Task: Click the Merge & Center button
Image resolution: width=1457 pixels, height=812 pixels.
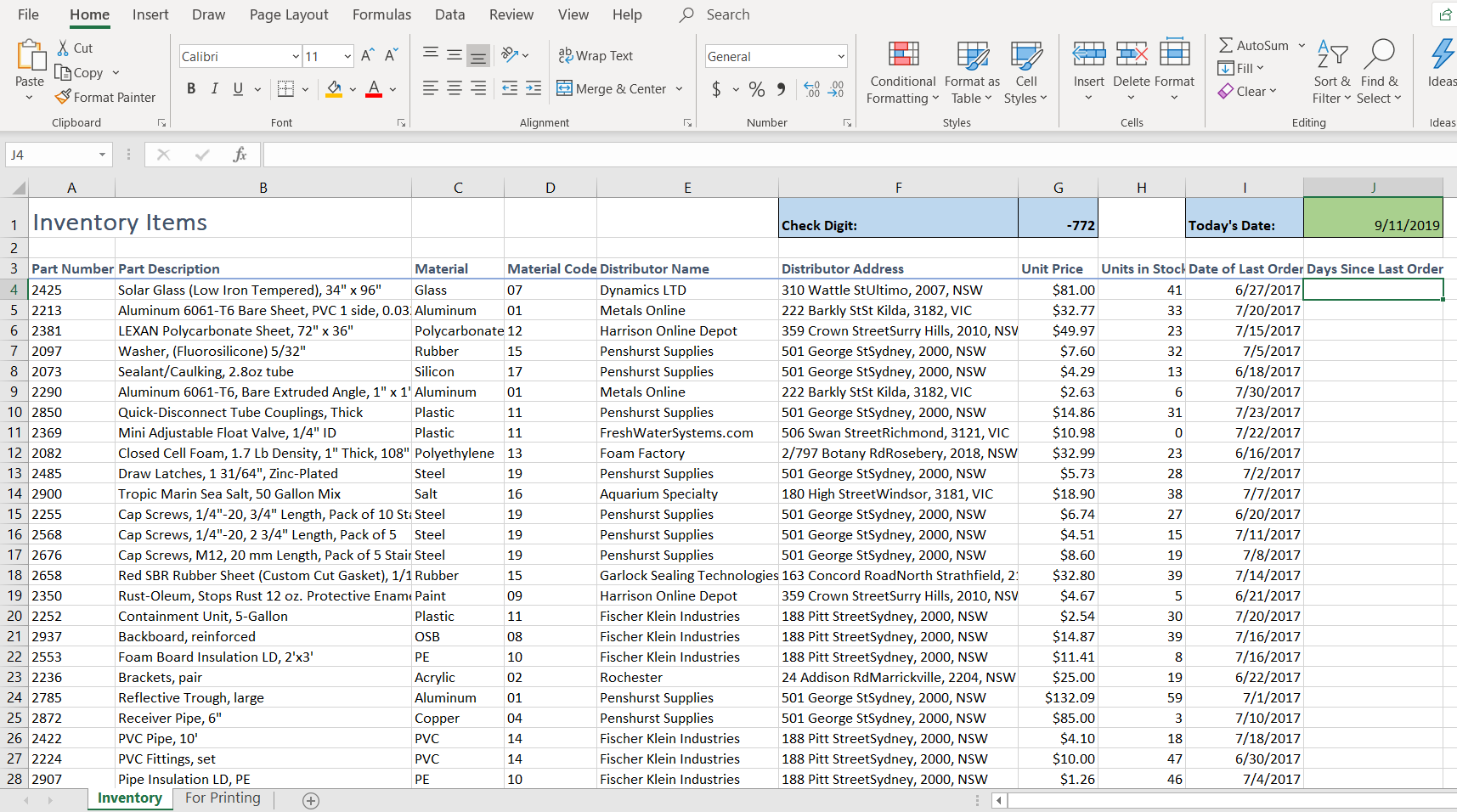Action: 613,89
